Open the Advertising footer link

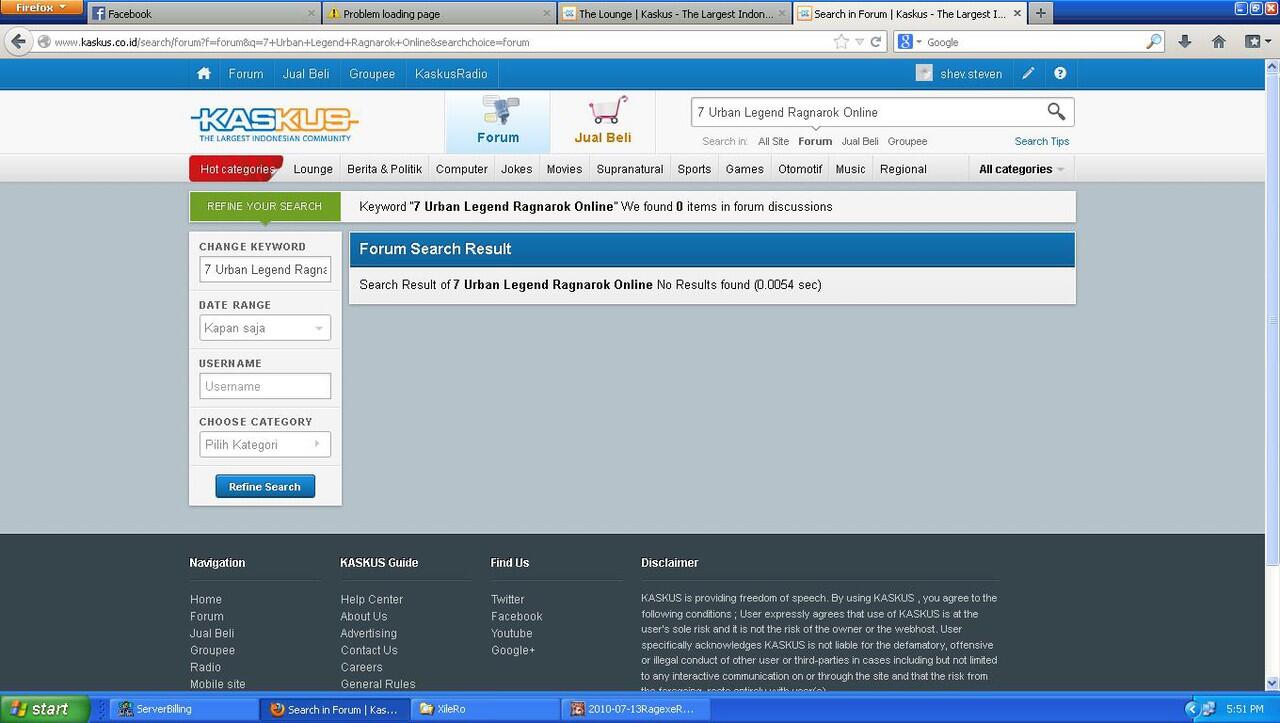369,633
